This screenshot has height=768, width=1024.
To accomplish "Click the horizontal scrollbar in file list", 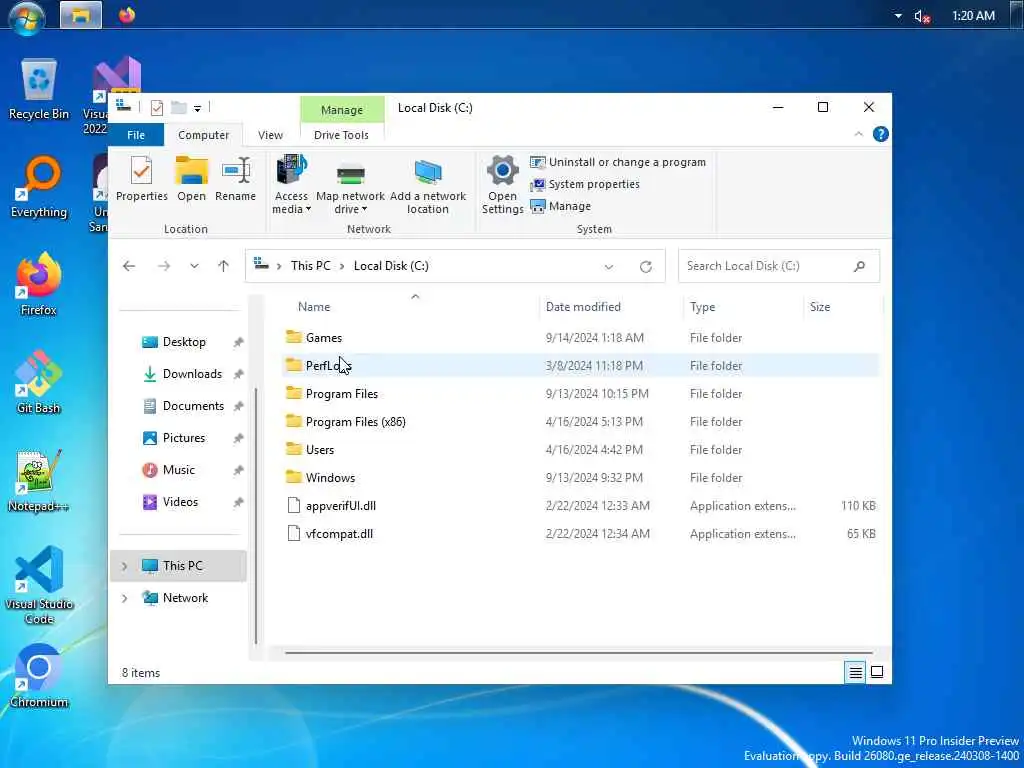I will (x=579, y=652).
